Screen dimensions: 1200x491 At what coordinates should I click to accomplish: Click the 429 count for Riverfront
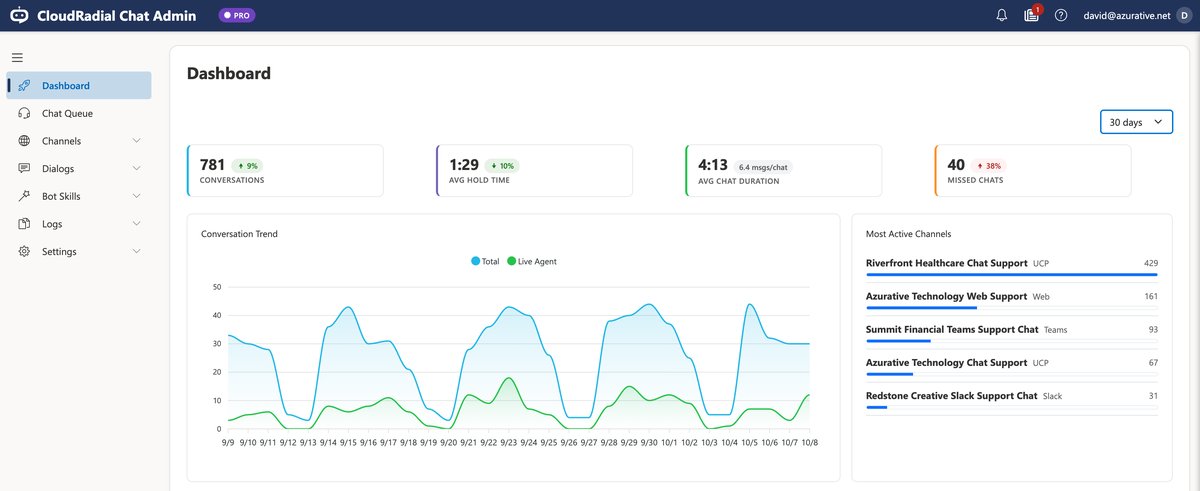1151,263
